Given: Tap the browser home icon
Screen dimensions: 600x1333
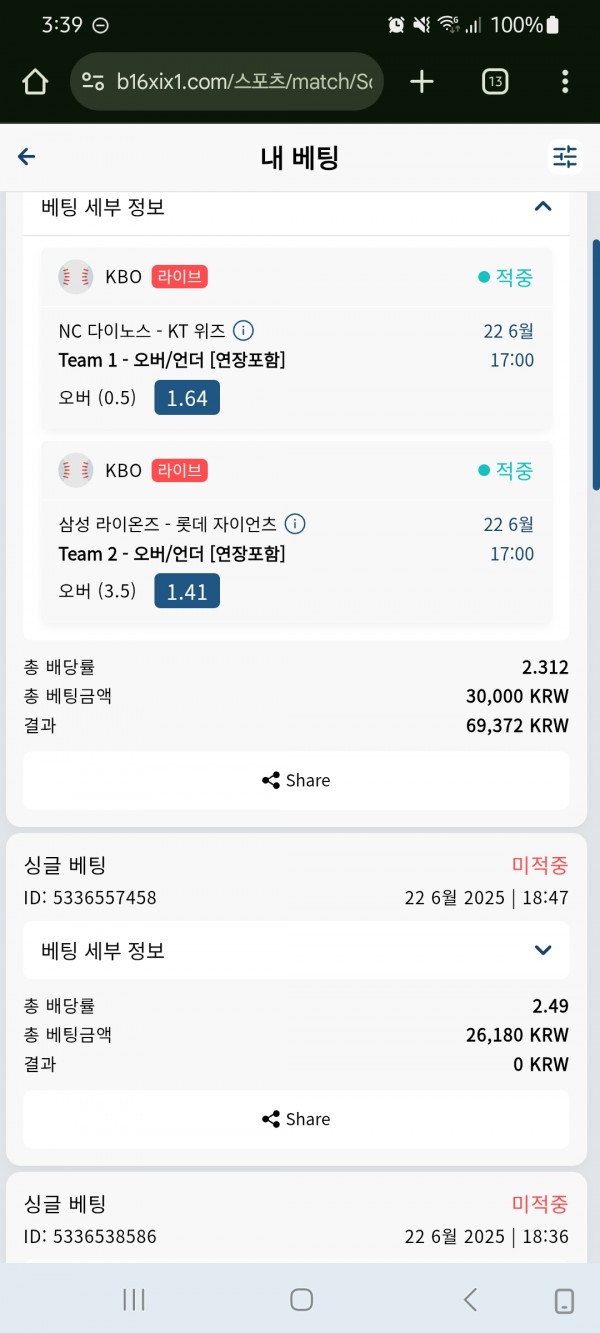Looking at the screenshot, I should (35, 82).
